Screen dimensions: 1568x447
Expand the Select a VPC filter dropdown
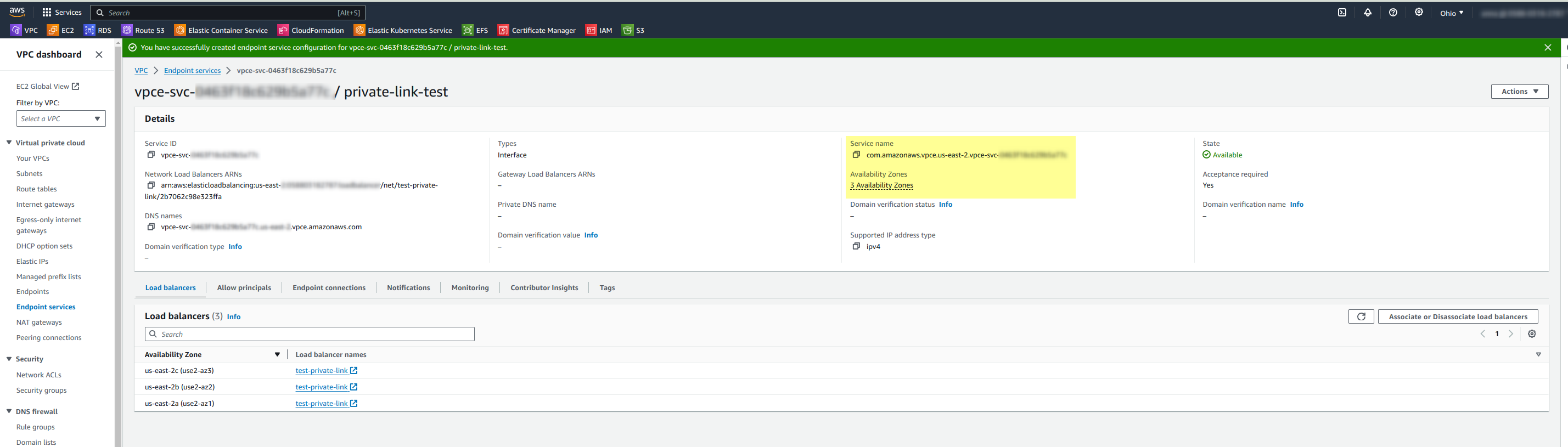(61, 118)
